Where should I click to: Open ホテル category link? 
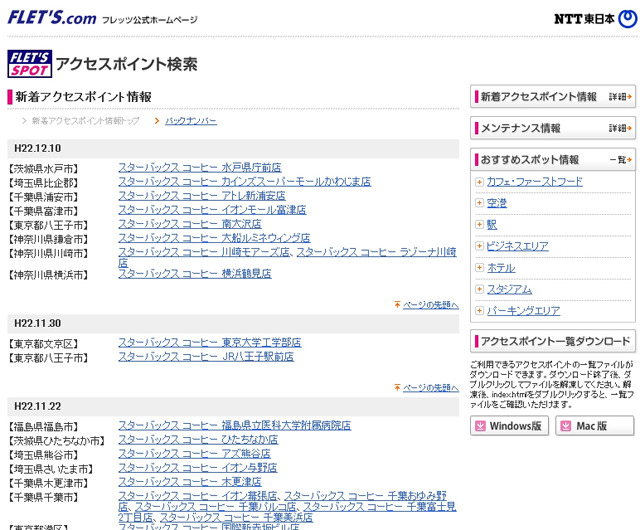(x=501, y=268)
